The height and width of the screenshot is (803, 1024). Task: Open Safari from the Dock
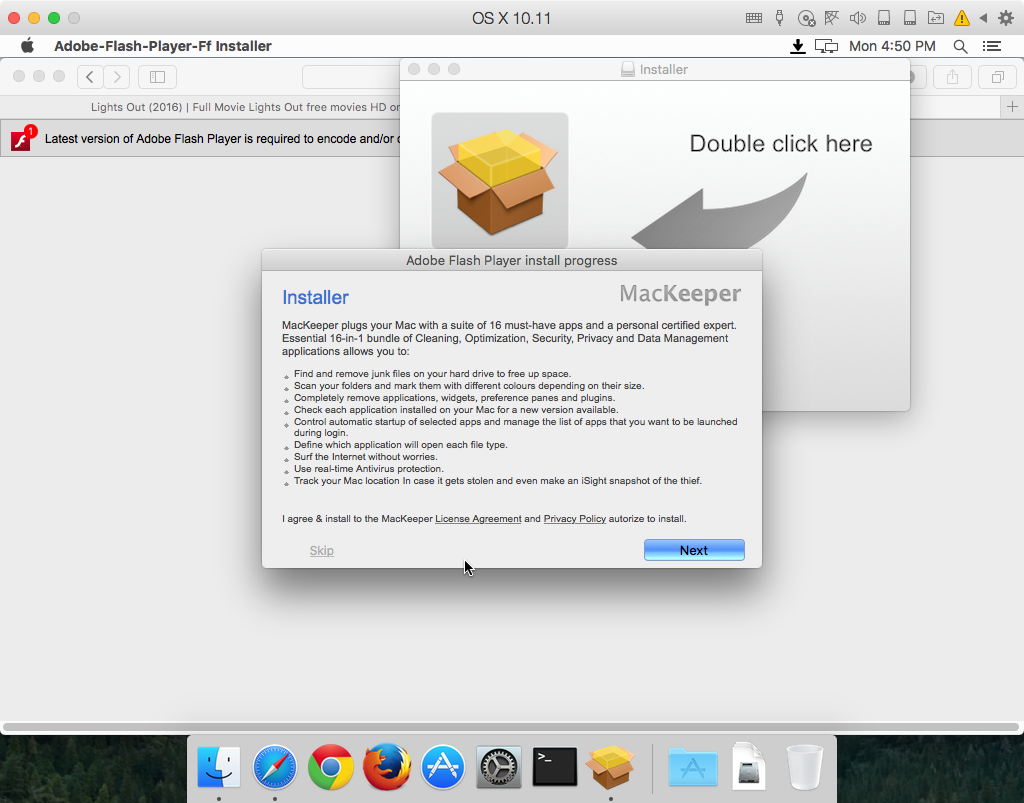[x=275, y=767]
